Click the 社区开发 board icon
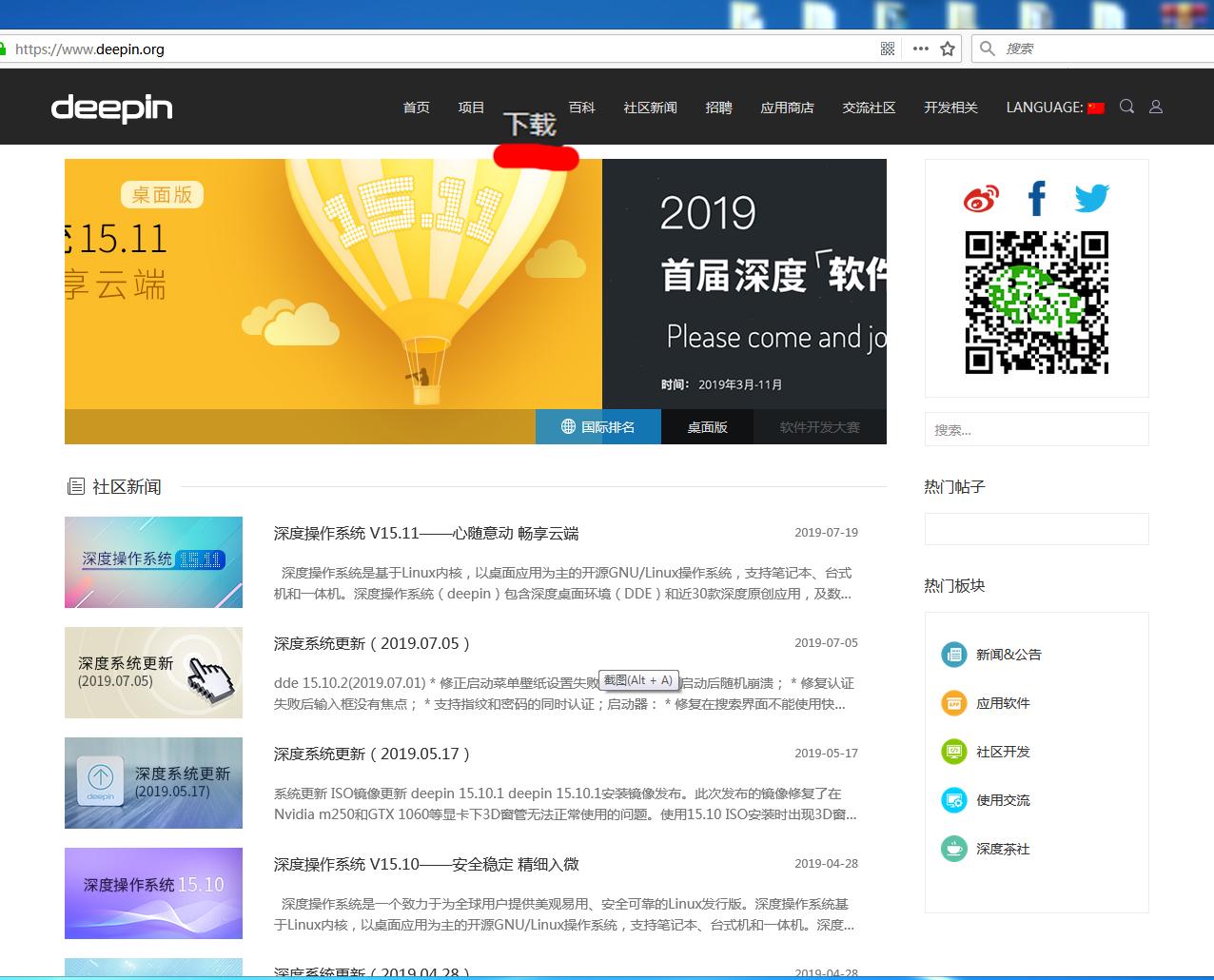 953,752
